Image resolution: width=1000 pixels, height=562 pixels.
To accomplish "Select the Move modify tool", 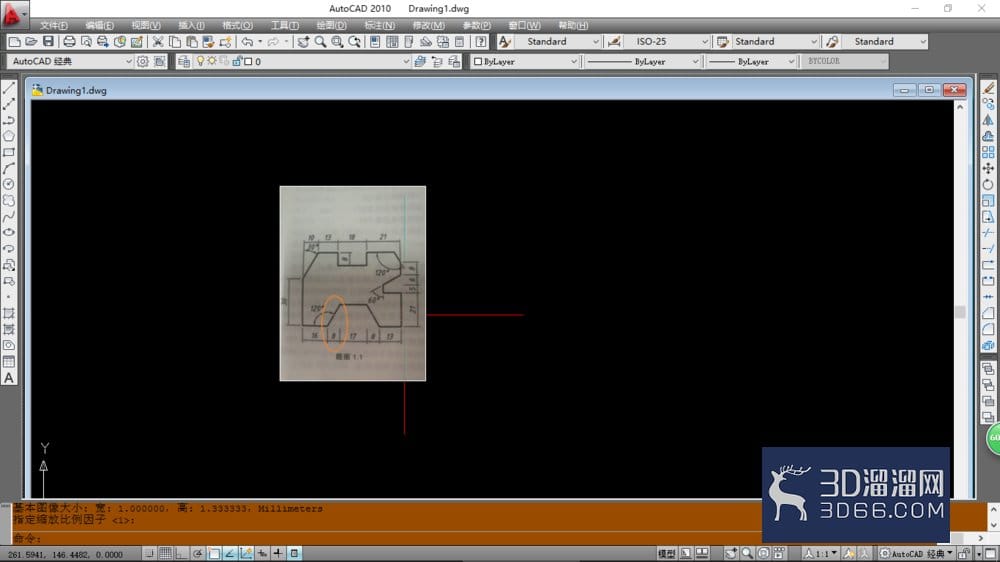I will 988,168.
